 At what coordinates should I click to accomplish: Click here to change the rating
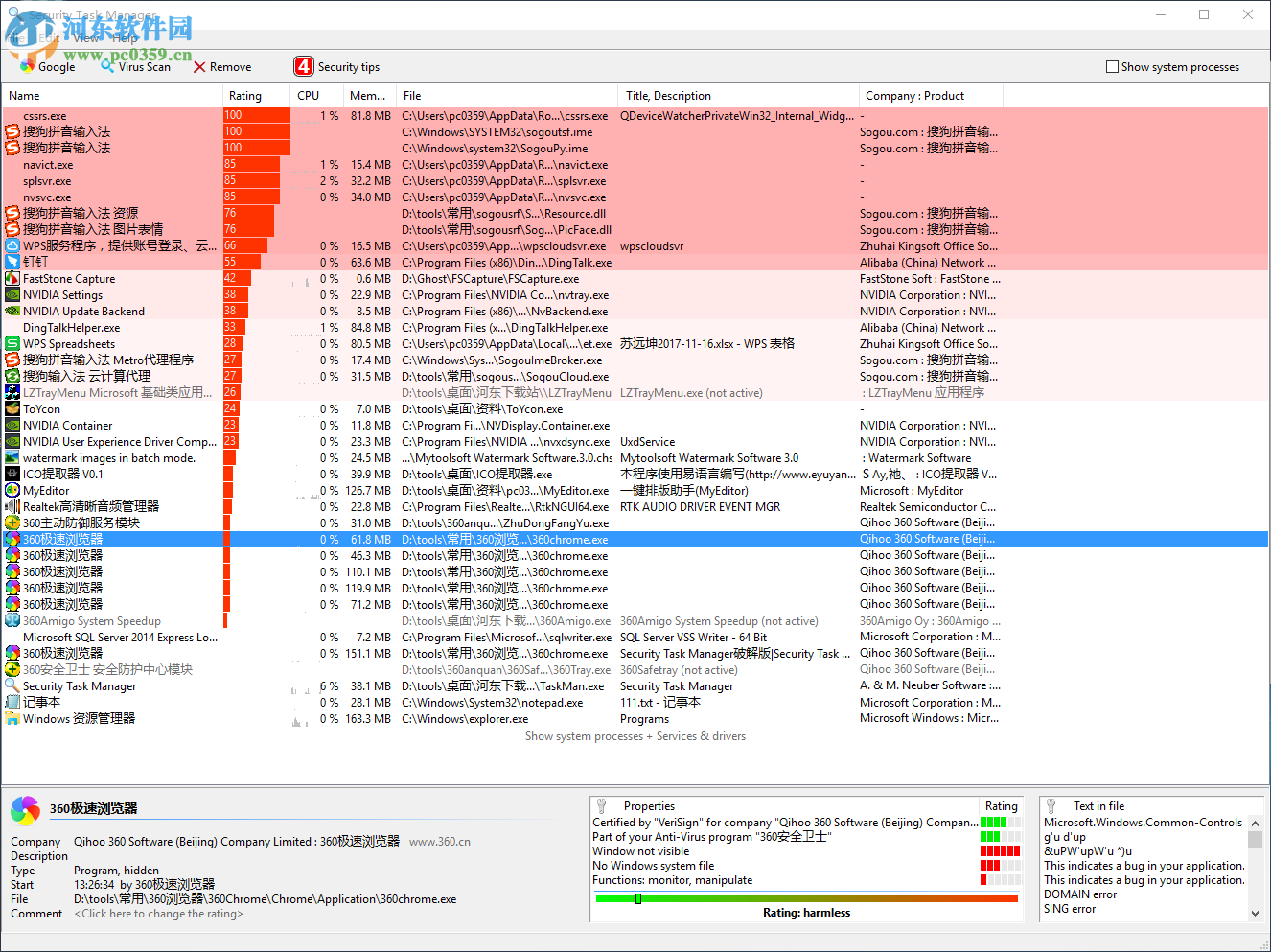coord(157,914)
